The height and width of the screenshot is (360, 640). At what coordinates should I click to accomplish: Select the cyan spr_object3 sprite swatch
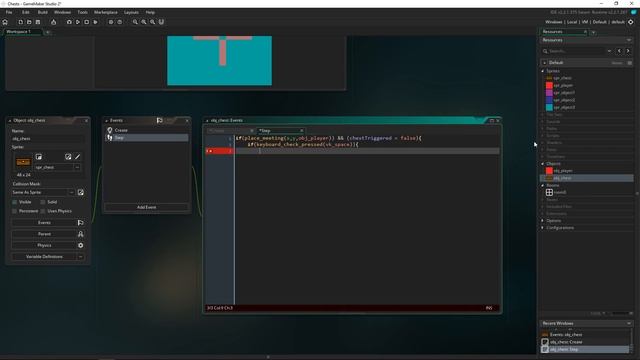(549, 107)
